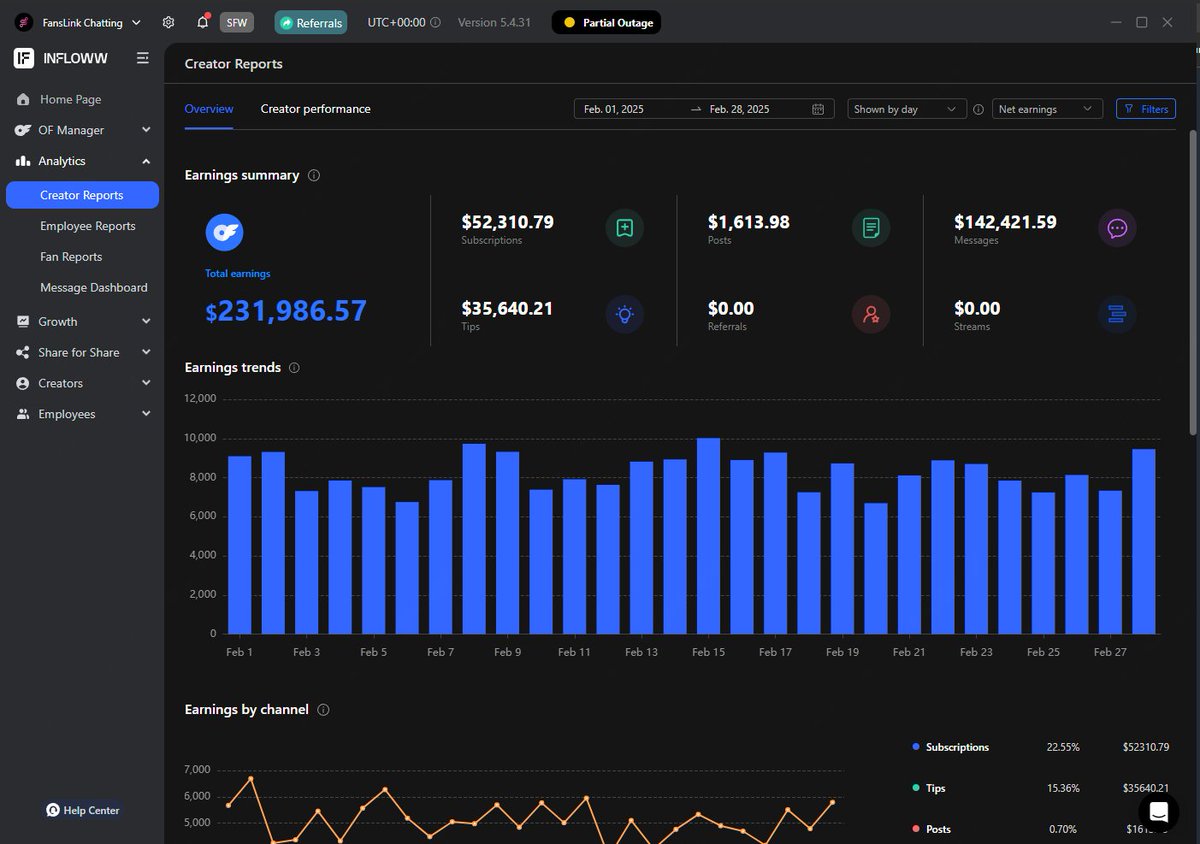Click the chat widget bubble at bottom right
This screenshot has width=1200, height=844.
click(x=1158, y=812)
